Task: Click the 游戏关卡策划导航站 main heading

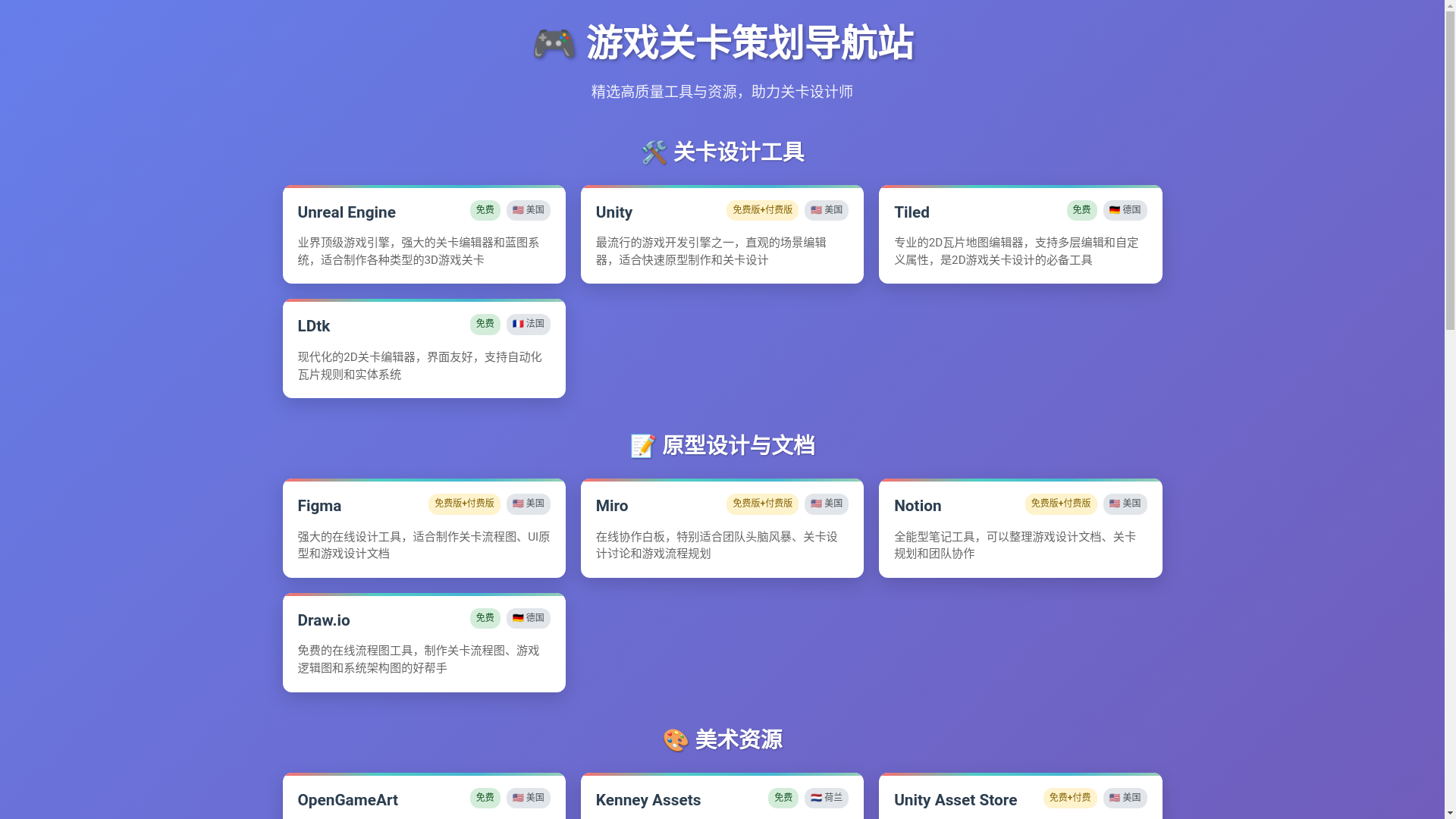Action: 750,42
